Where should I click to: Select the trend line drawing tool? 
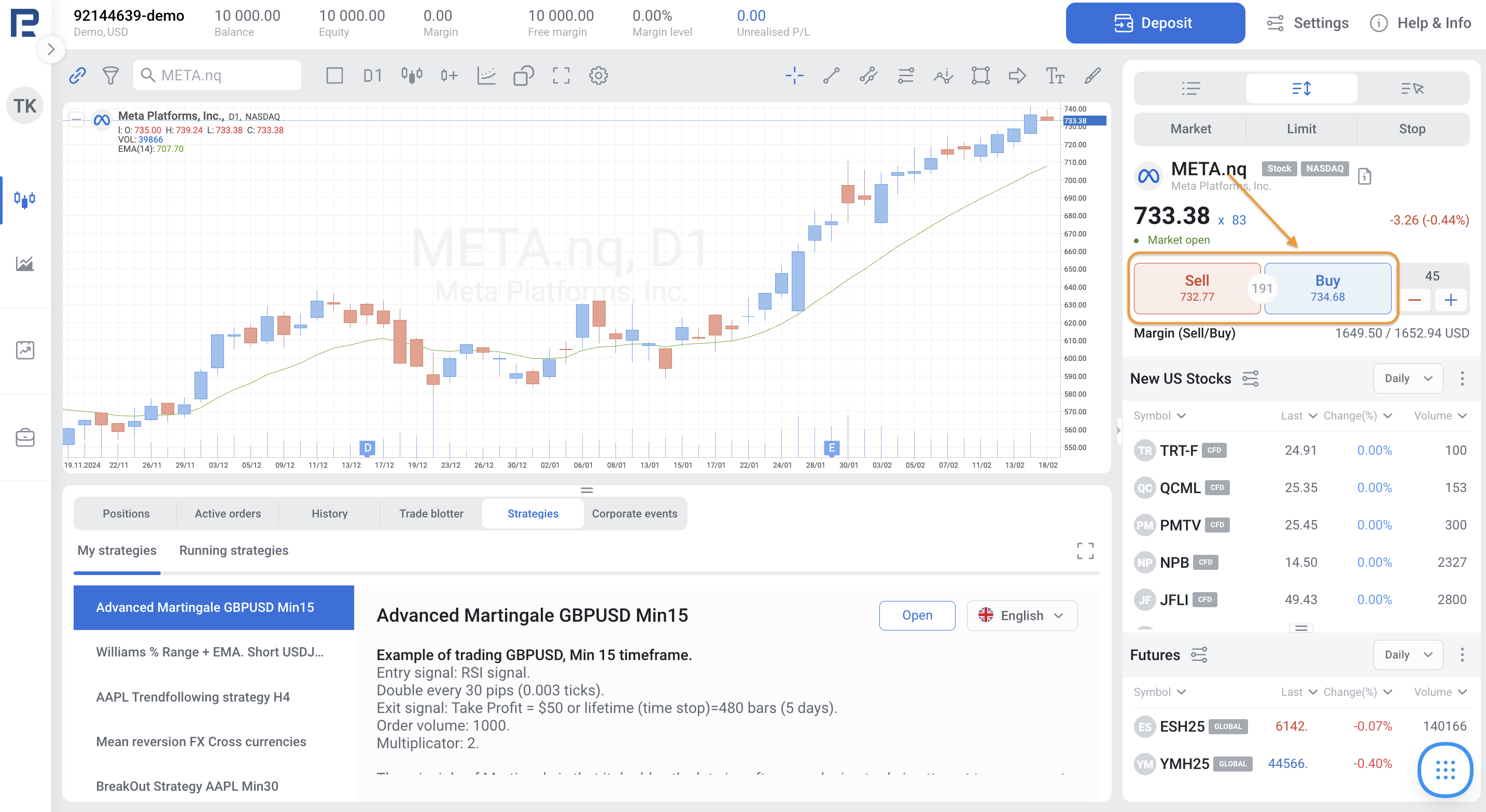(831, 76)
